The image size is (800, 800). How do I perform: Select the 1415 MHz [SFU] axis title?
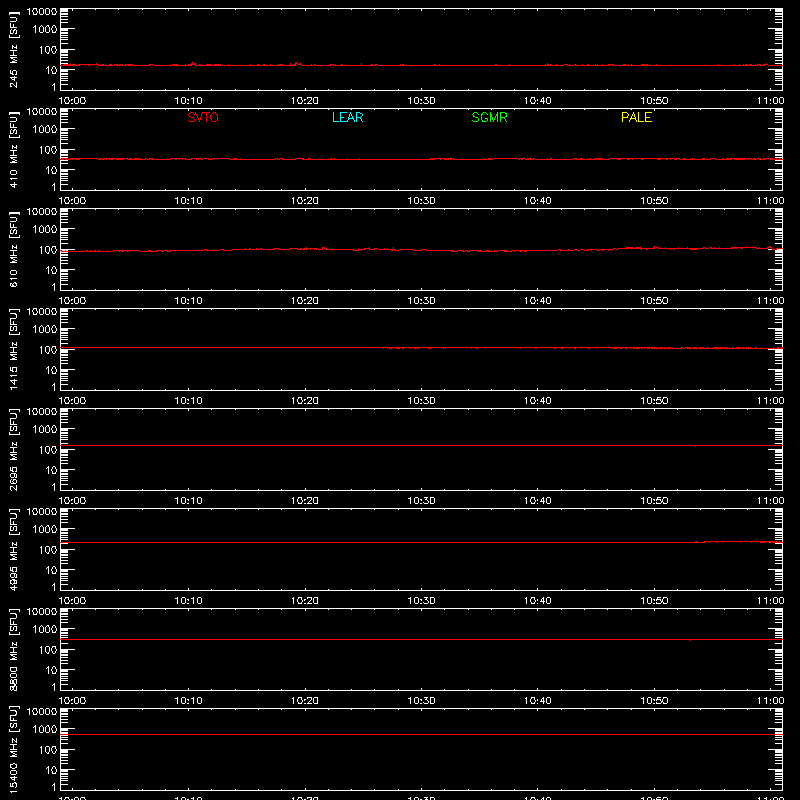13,349
